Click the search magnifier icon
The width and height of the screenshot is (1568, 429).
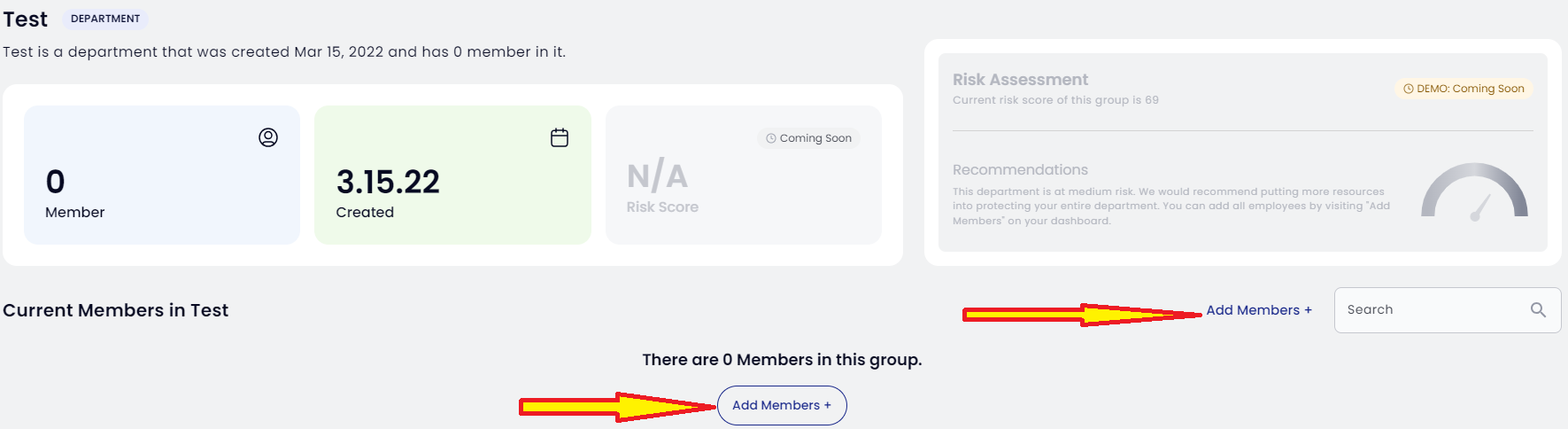pyautogui.click(x=1538, y=309)
